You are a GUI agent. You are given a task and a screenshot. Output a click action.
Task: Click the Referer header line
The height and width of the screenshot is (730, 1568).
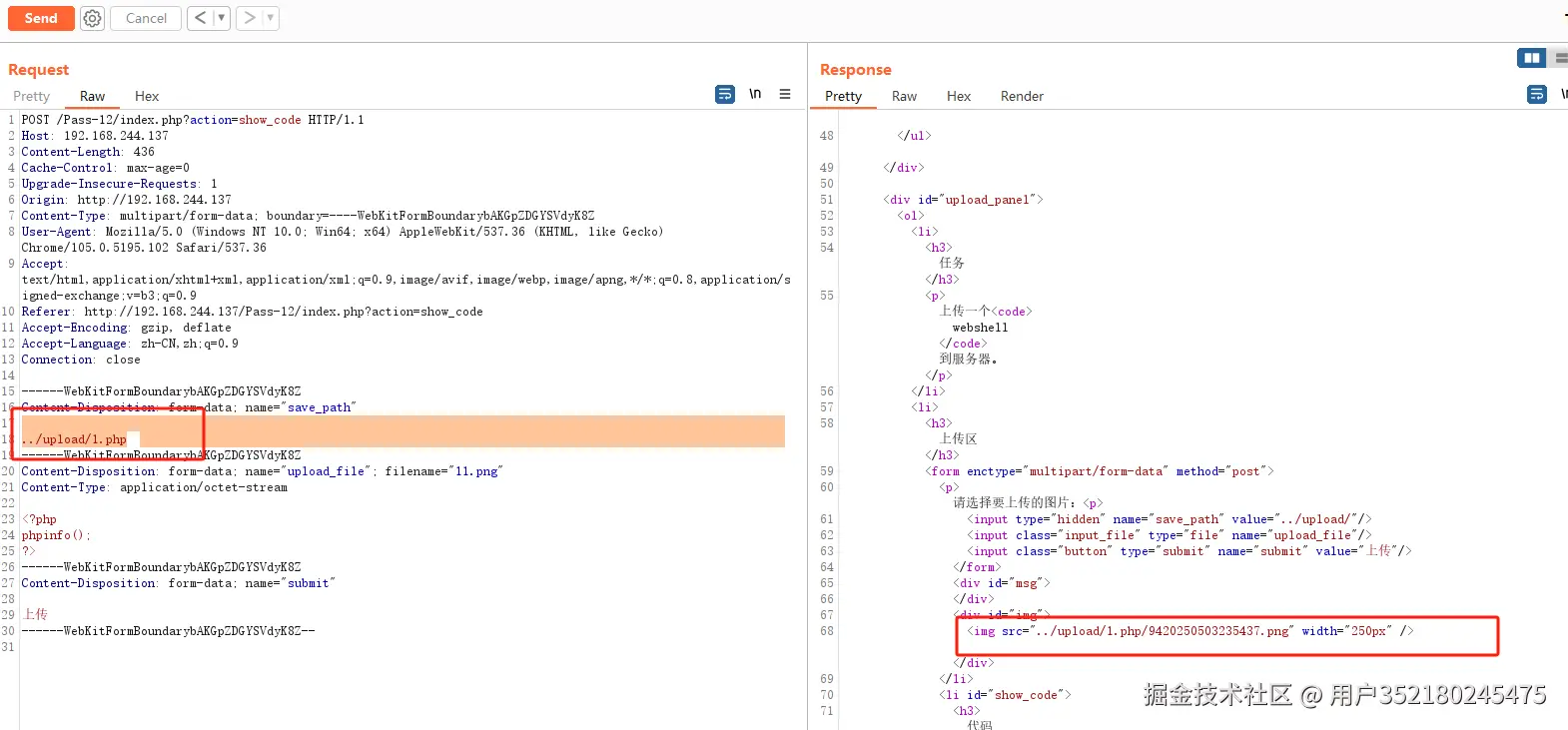(x=252, y=312)
